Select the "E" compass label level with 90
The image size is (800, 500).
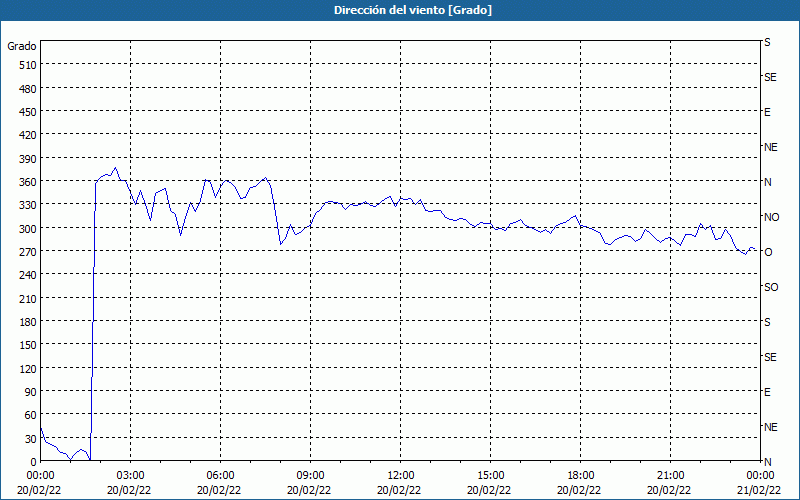(767, 392)
